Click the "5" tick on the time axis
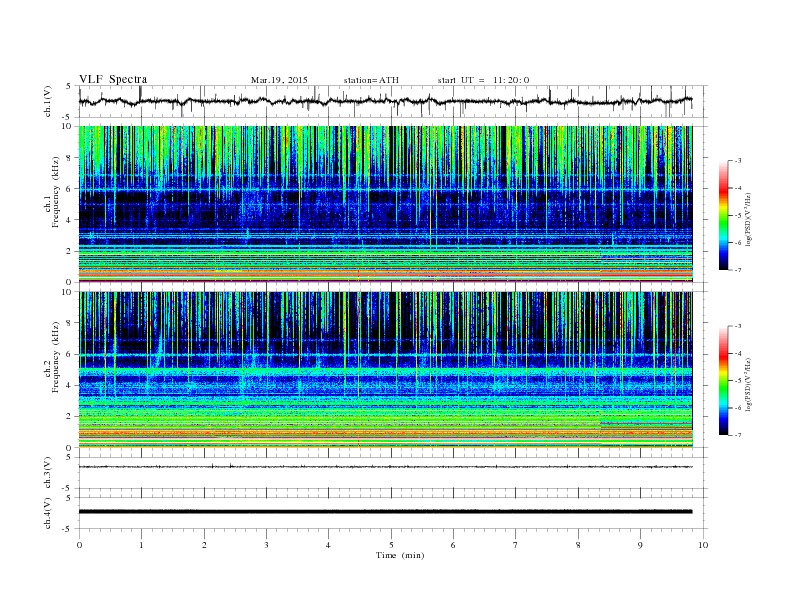Viewport: 792px width, 612px height. click(x=391, y=545)
